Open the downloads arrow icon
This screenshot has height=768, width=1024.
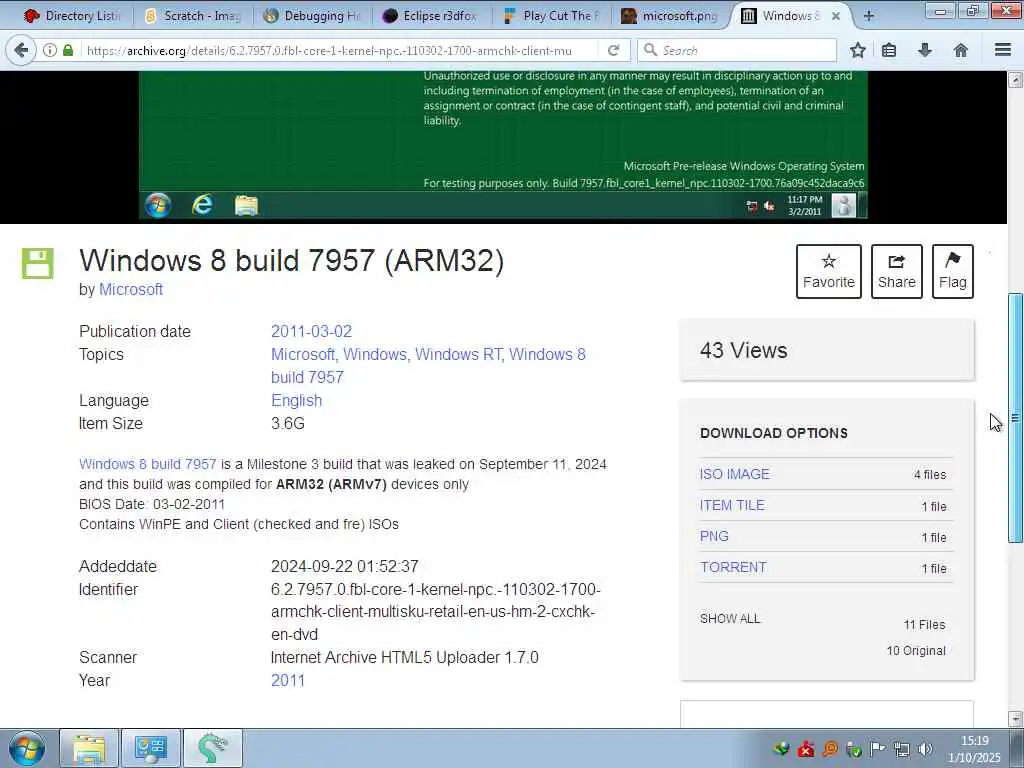(925, 50)
